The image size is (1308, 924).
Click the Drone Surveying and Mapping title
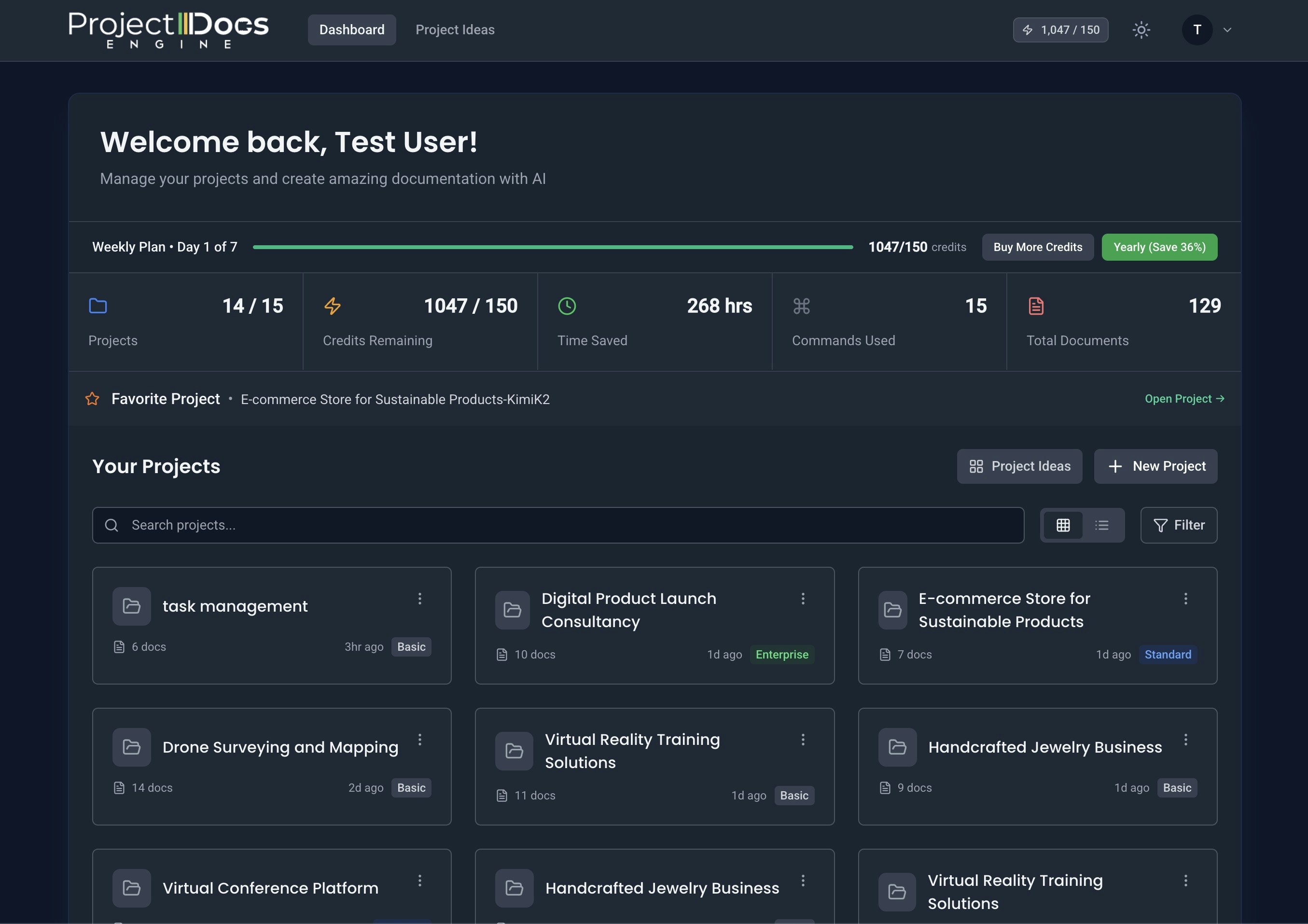pos(280,747)
